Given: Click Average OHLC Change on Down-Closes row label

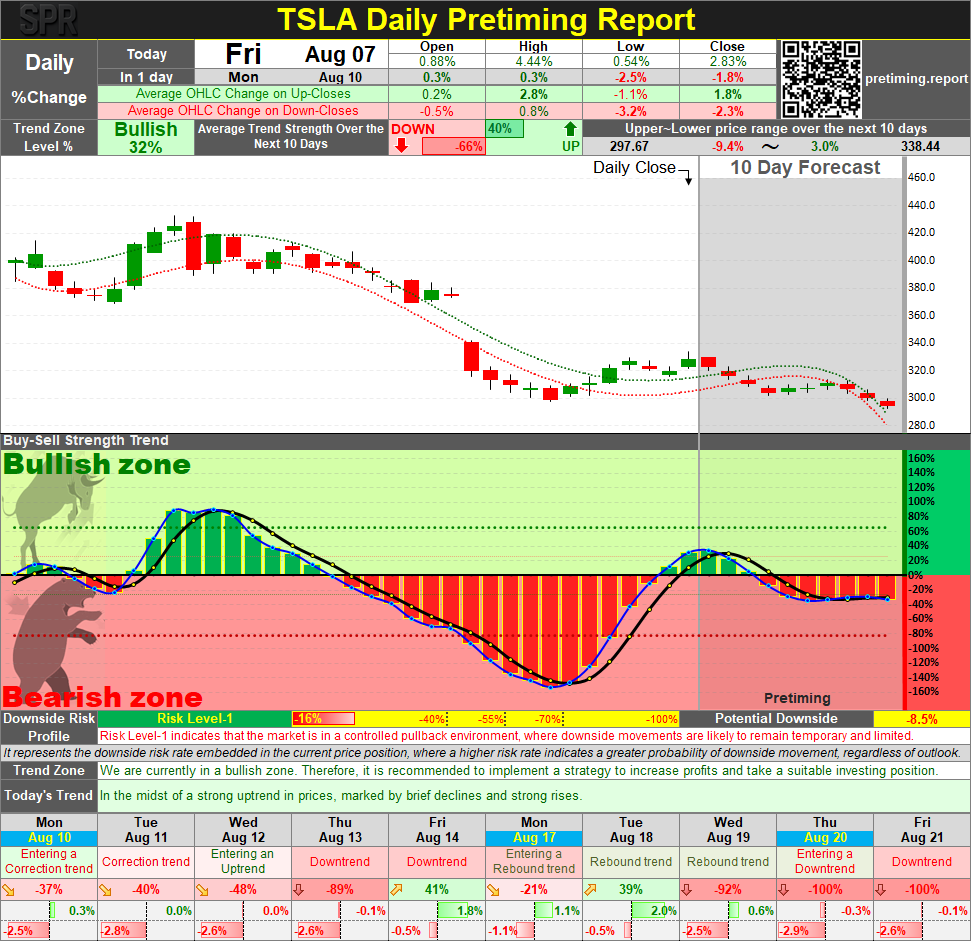Looking at the screenshot, I should pyautogui.click(x=243, y=111).
